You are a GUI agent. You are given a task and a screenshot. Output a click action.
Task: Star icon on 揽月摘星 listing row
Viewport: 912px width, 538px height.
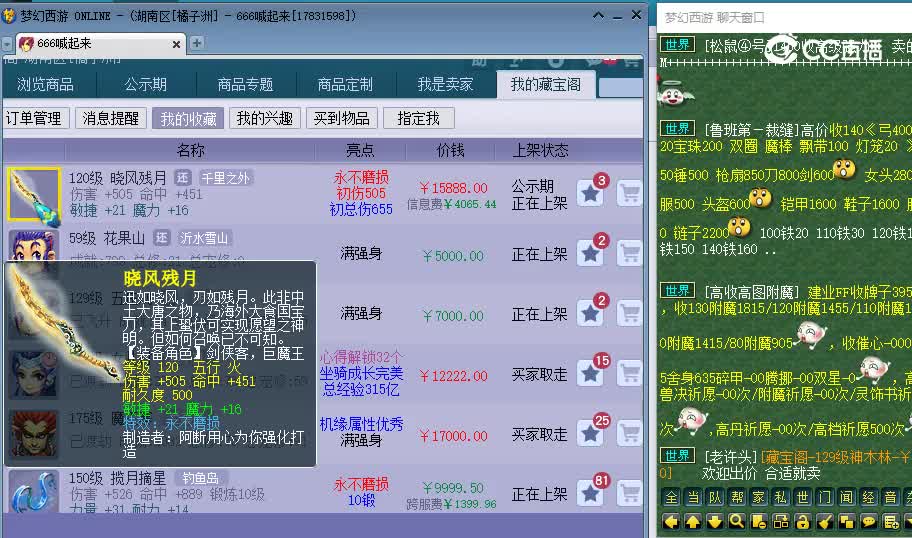click(590, 494)
